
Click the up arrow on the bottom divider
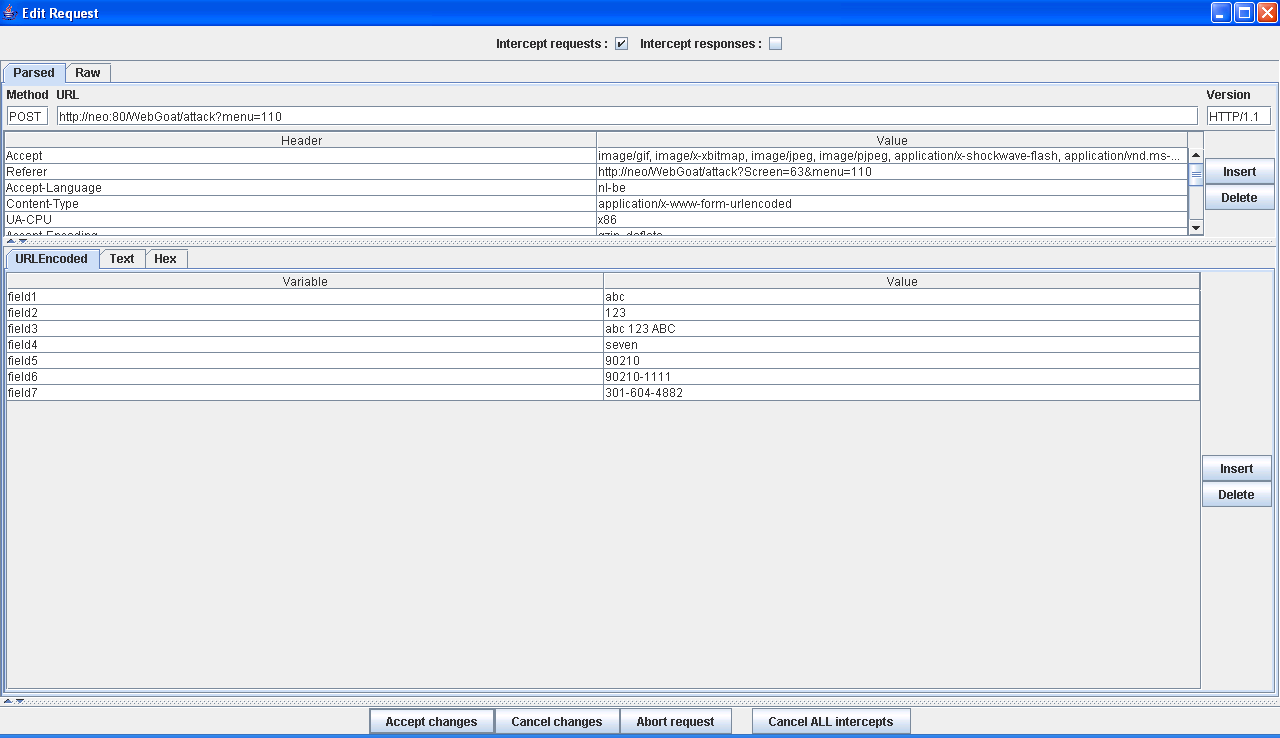point(8,701)
